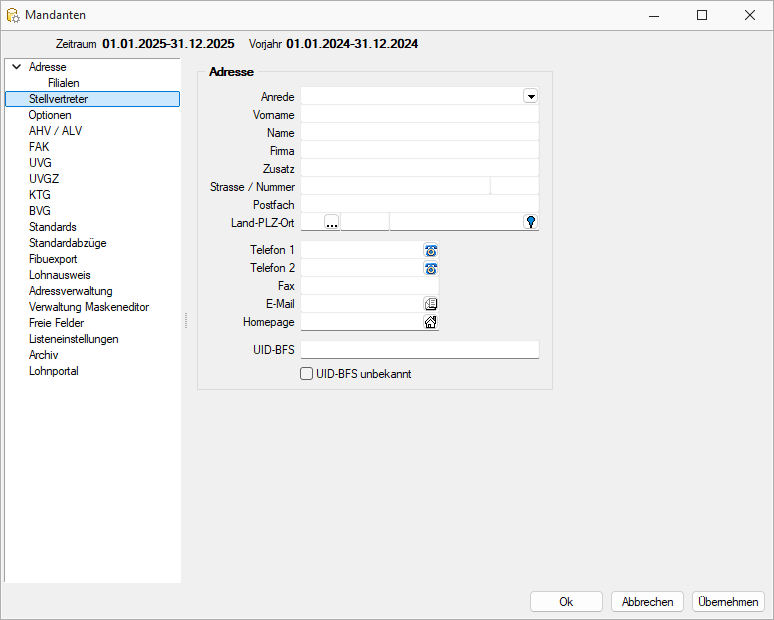
Task: Open country lookup with the ellipsis button
Action: 332,222
